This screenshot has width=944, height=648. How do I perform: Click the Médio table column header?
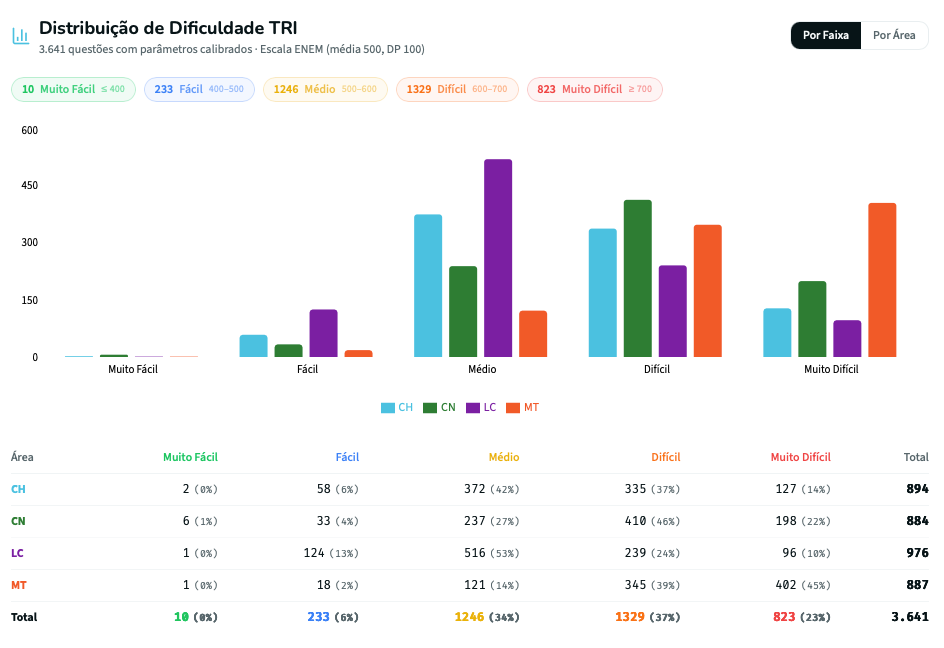(504, 457)
